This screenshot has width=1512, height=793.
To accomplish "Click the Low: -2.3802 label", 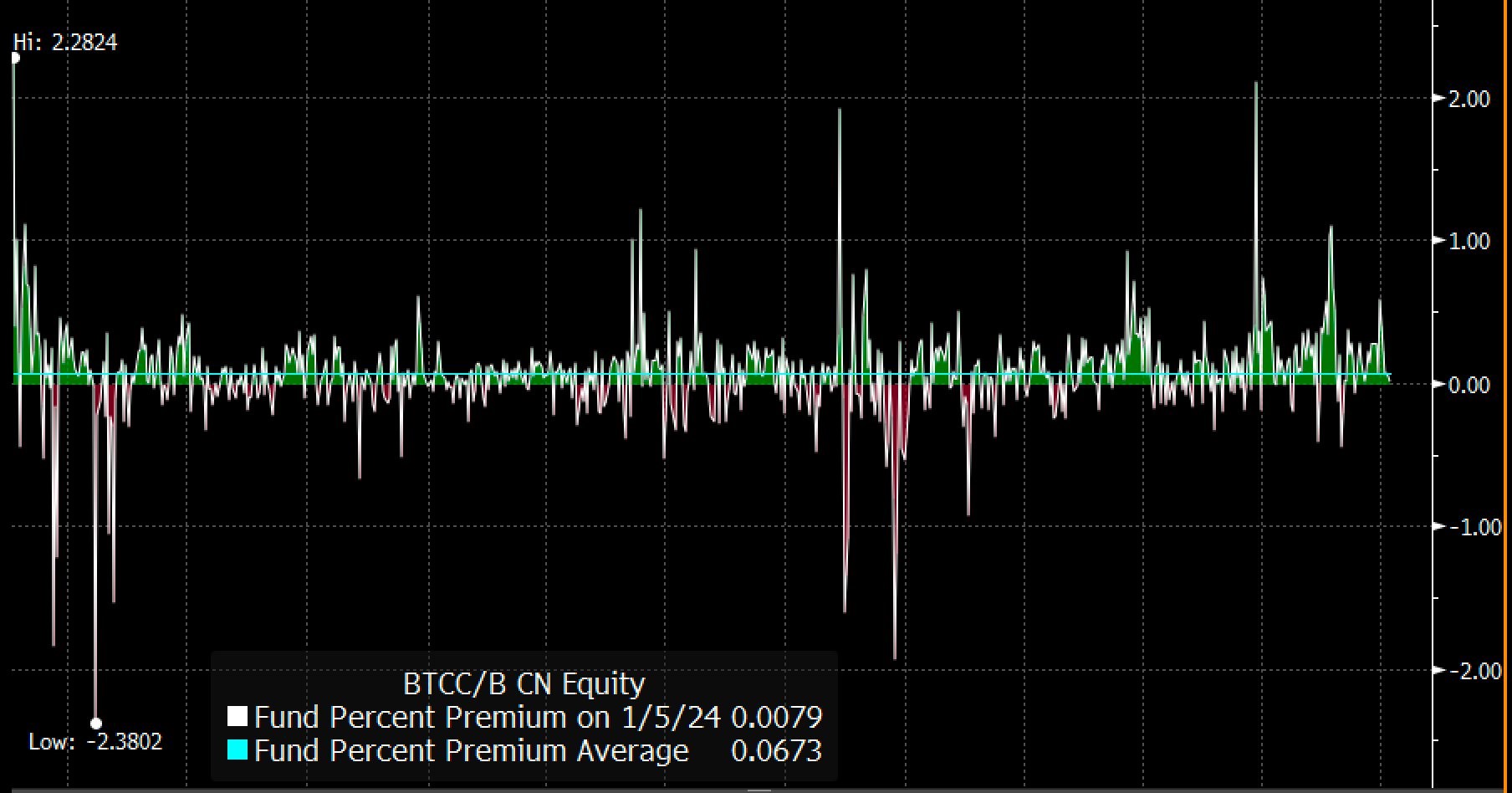I will click(x=95, y=742).
